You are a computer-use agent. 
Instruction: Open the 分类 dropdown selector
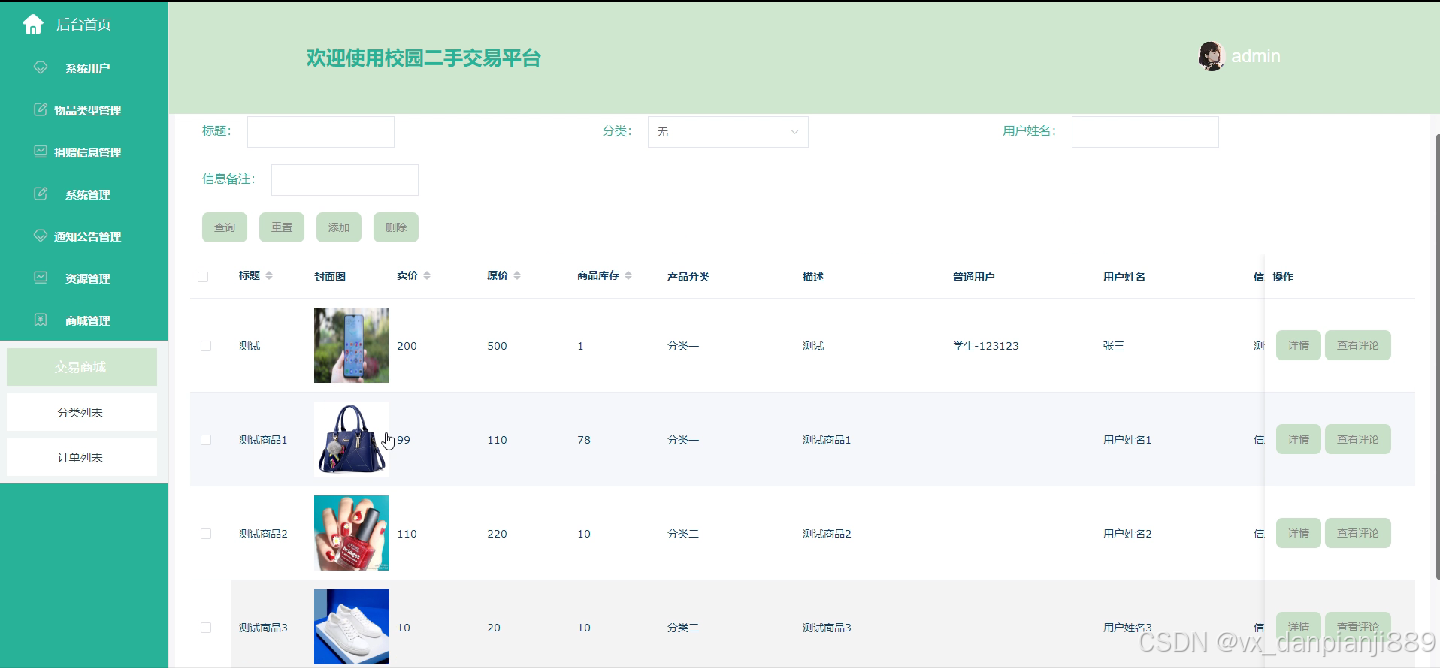tap(728, 132)
